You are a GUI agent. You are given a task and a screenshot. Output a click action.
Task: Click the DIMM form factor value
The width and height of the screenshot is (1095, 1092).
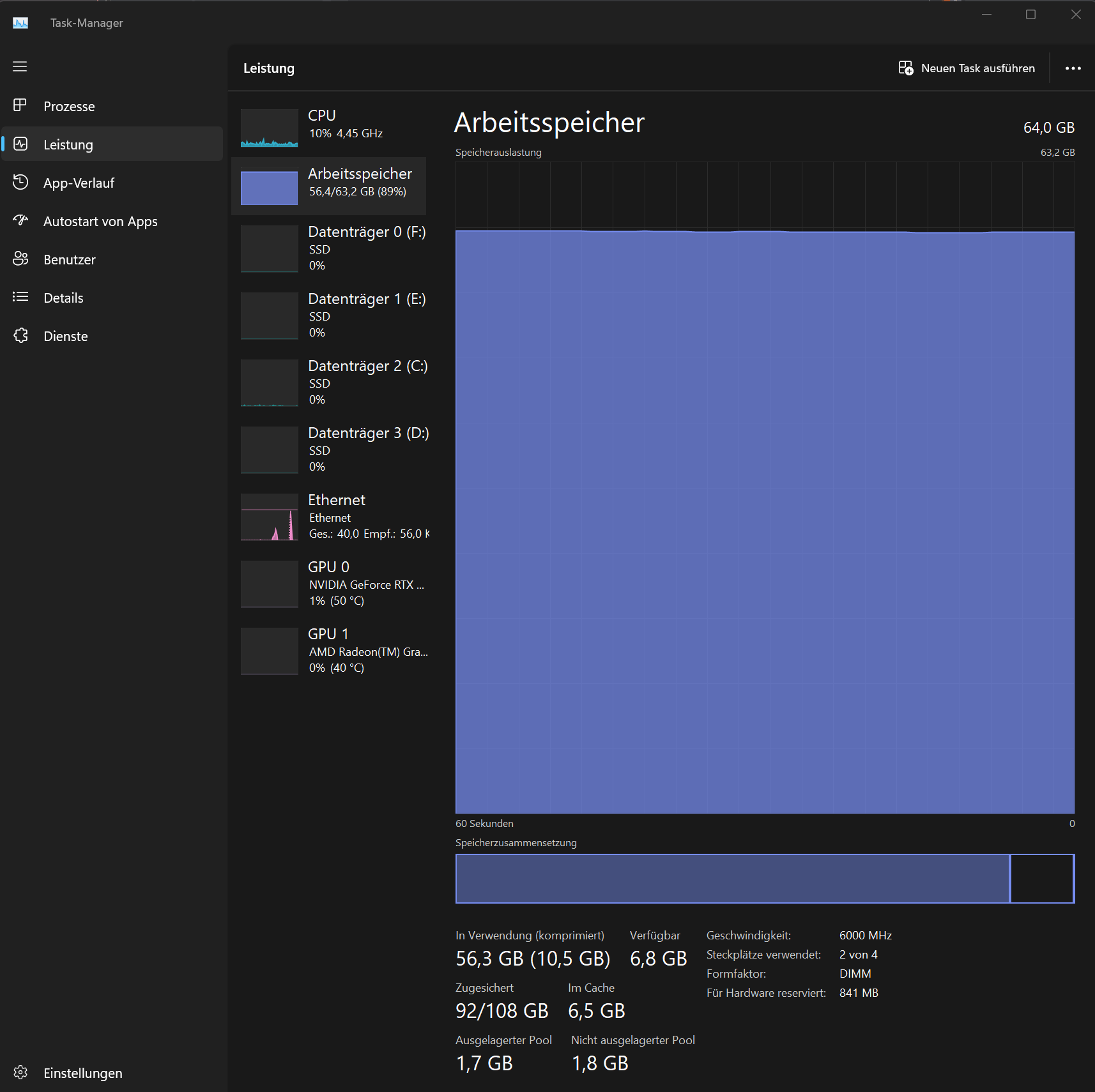point(855,974)
